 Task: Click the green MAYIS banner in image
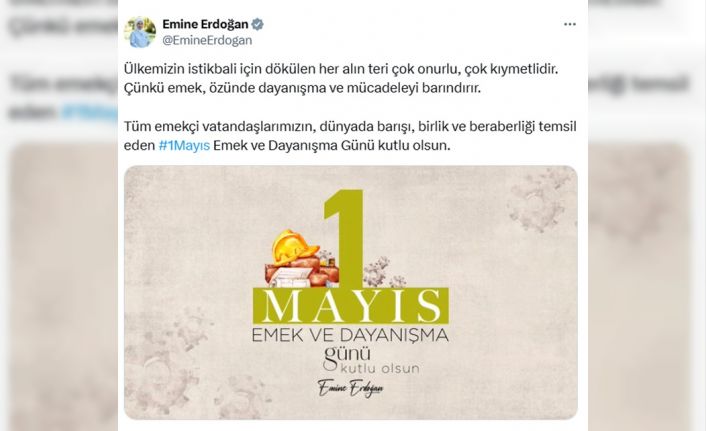[350, 306]
